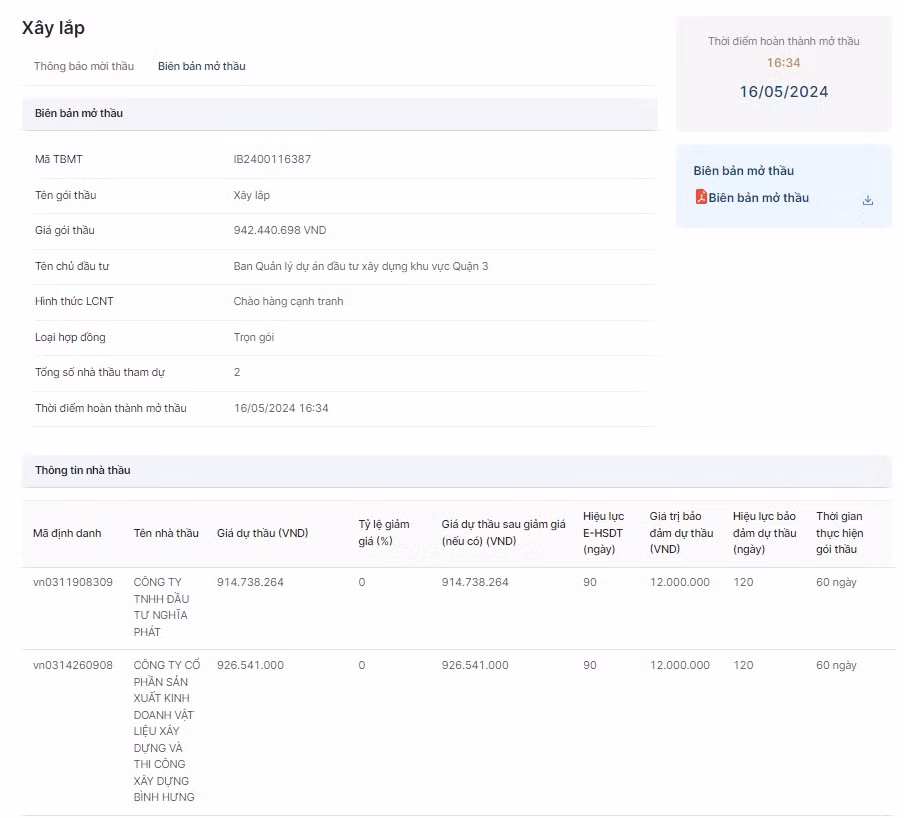Select the Biên bản mở thầu tab
This screenshot has height=818, width=904.
tap(201, 66)
